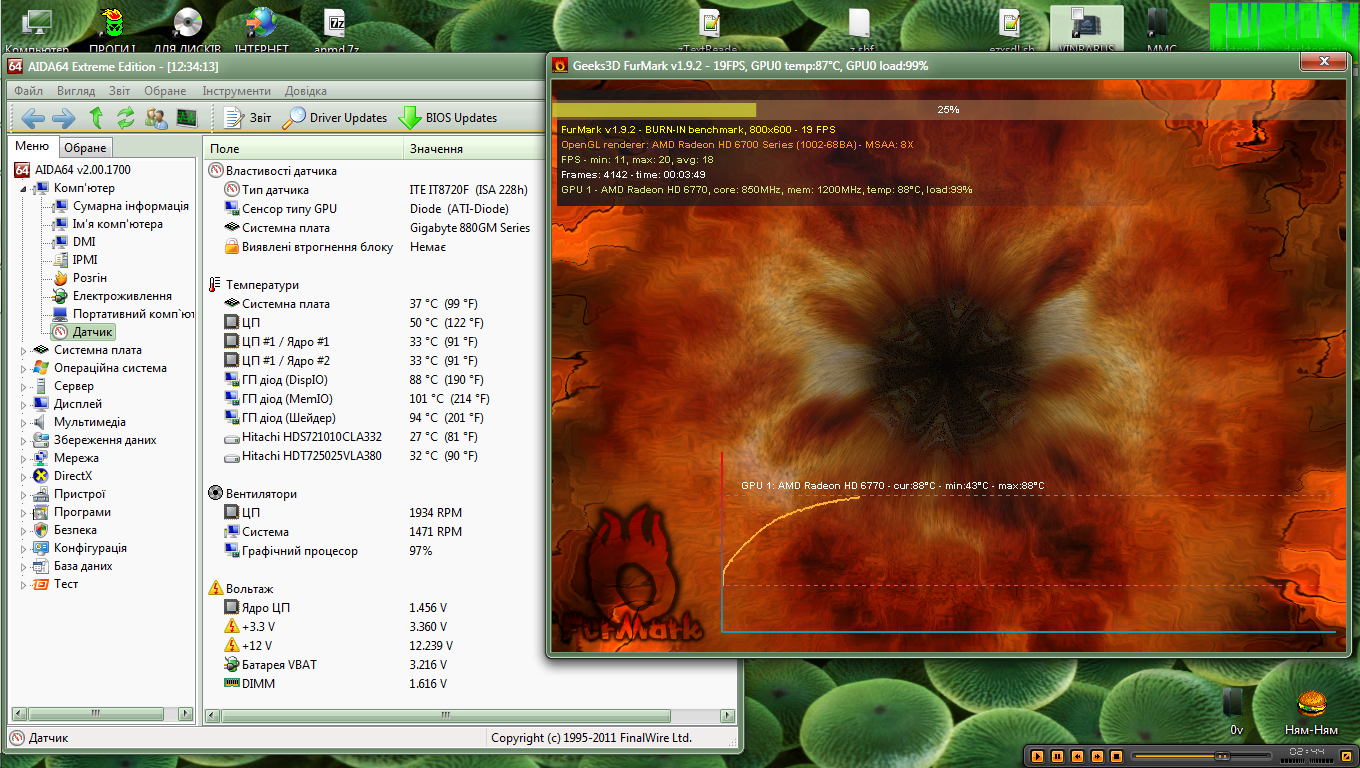
Task: Open the WINRARUS desktop icon
Action: pyautogui.click(x=1085, y=29)
